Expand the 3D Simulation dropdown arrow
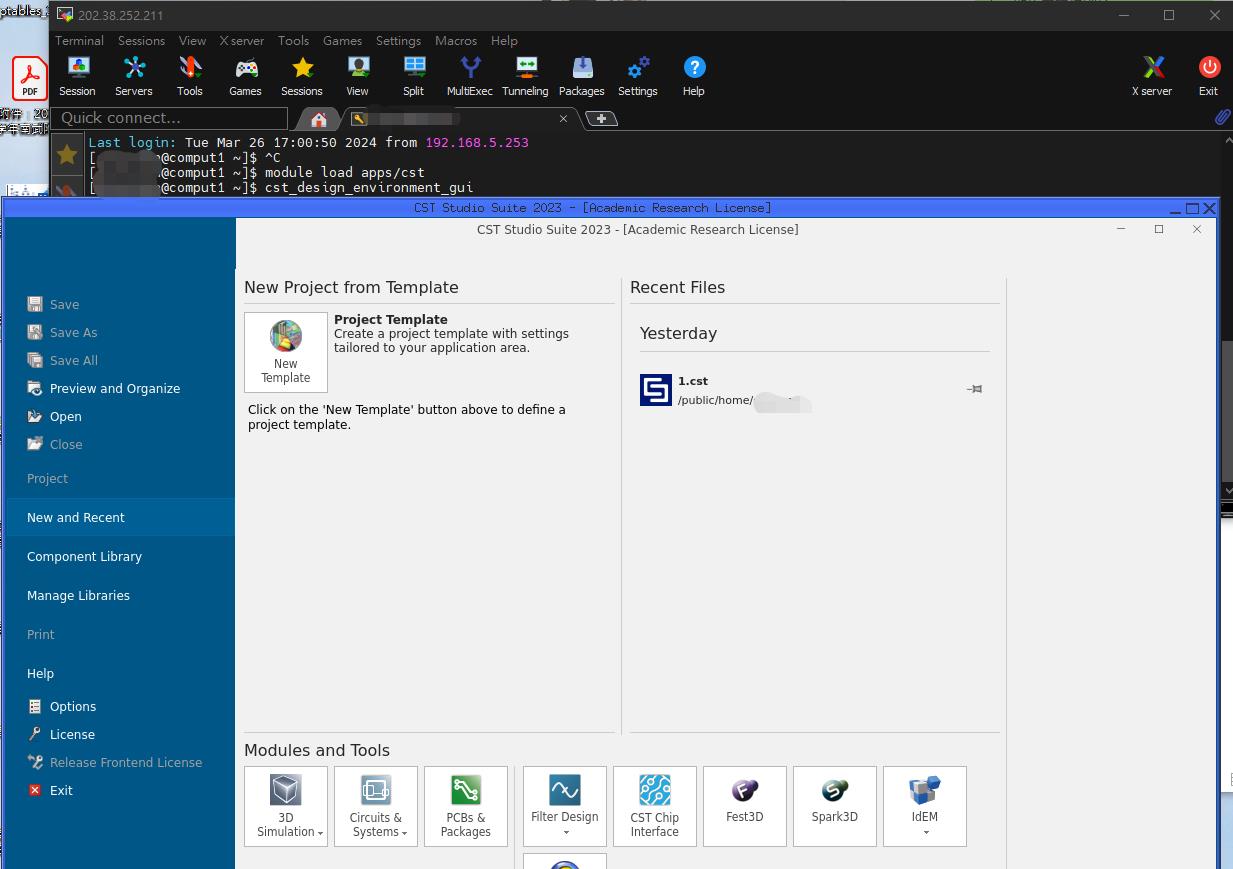 320,833
